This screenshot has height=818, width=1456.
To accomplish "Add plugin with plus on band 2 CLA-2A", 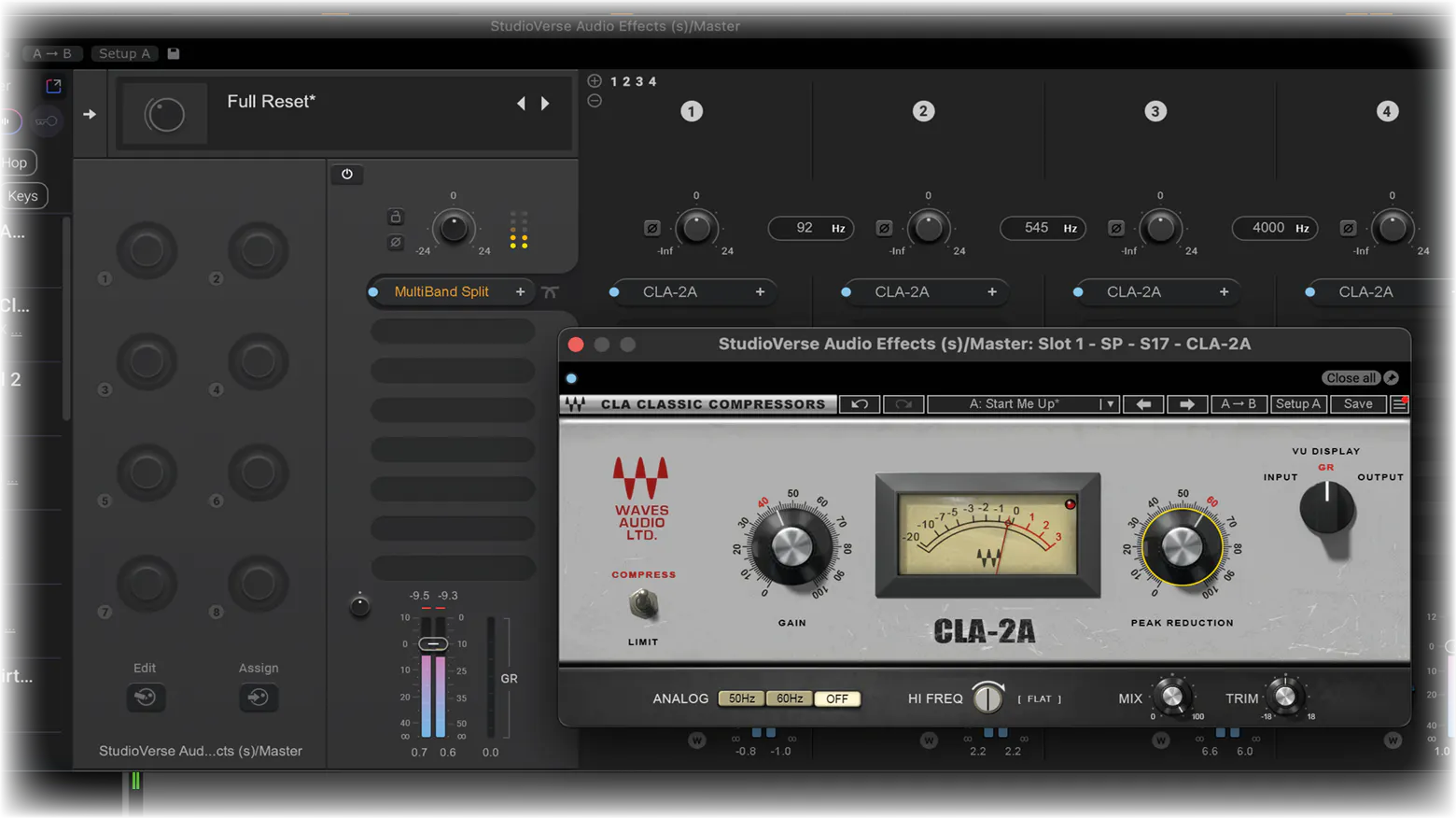I will pos(992,292).
